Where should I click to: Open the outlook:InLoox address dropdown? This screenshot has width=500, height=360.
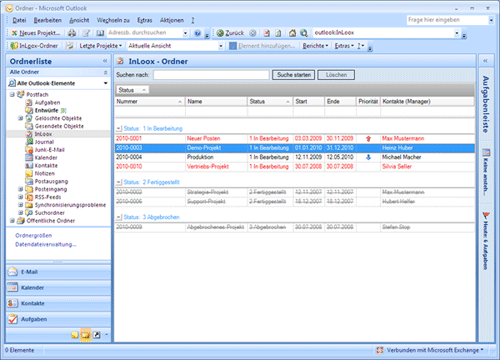click(x=457, y=33)
